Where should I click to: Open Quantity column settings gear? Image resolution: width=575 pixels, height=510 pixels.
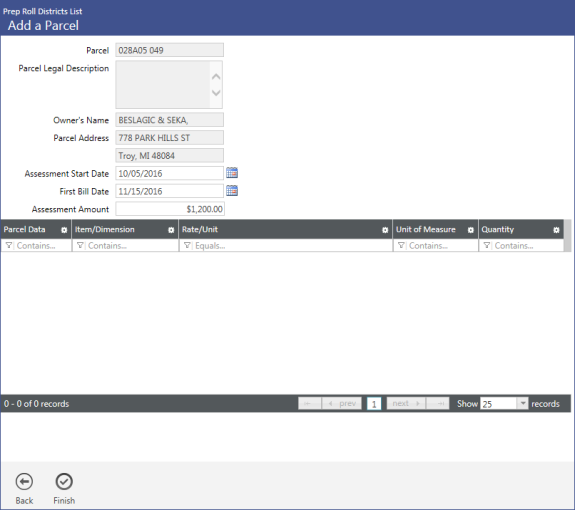point(556,230)
